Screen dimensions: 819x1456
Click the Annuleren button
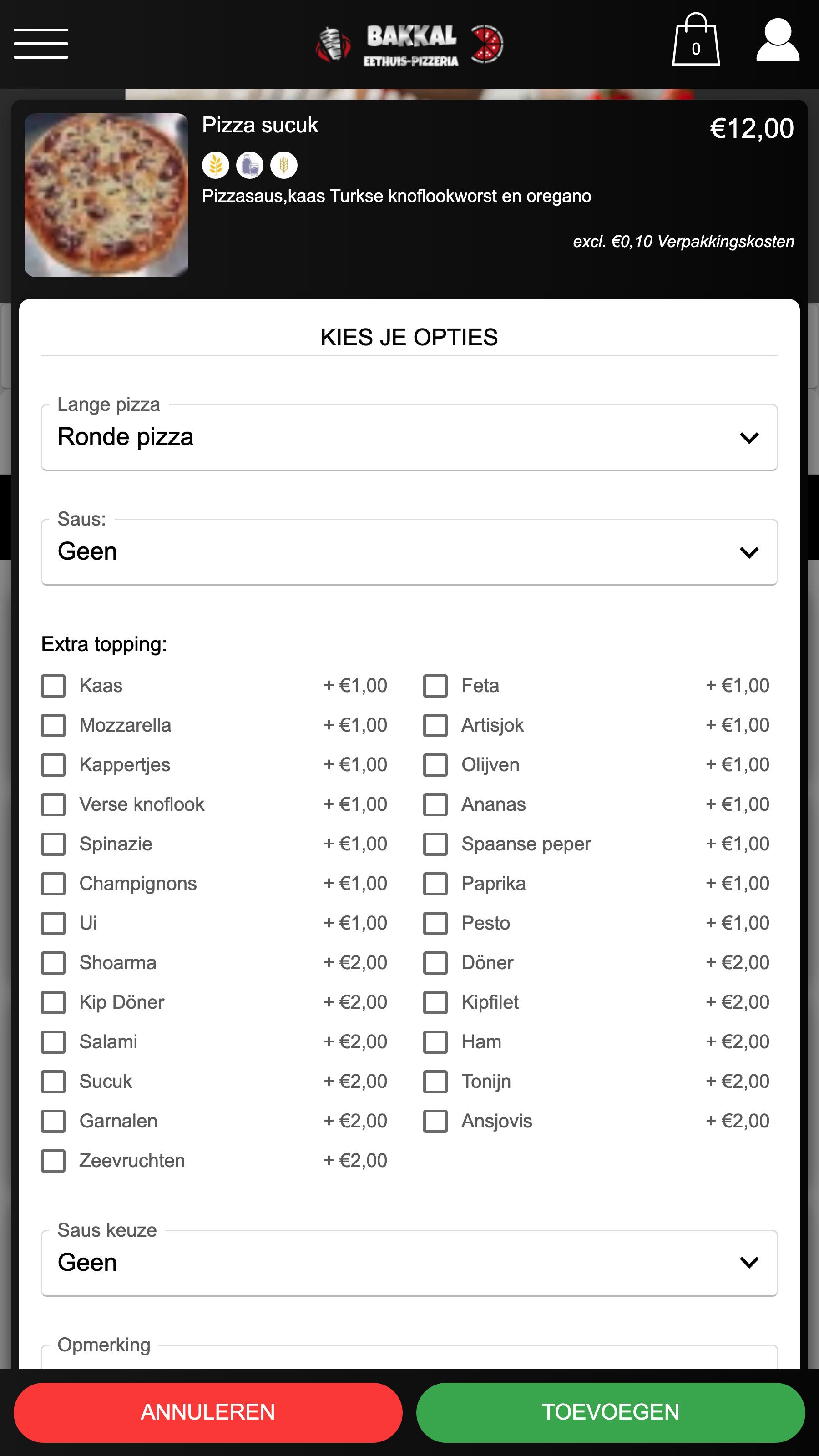pos(208,1412)
